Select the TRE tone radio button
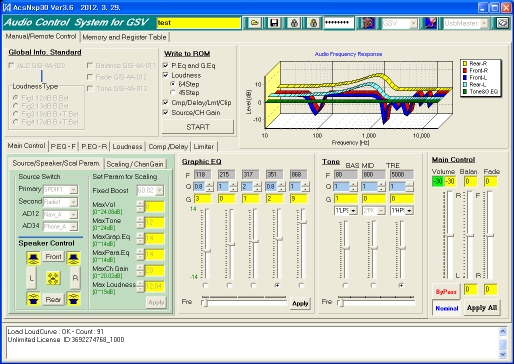The height and width of the screenshot is (364, 514). click(401, 285)
